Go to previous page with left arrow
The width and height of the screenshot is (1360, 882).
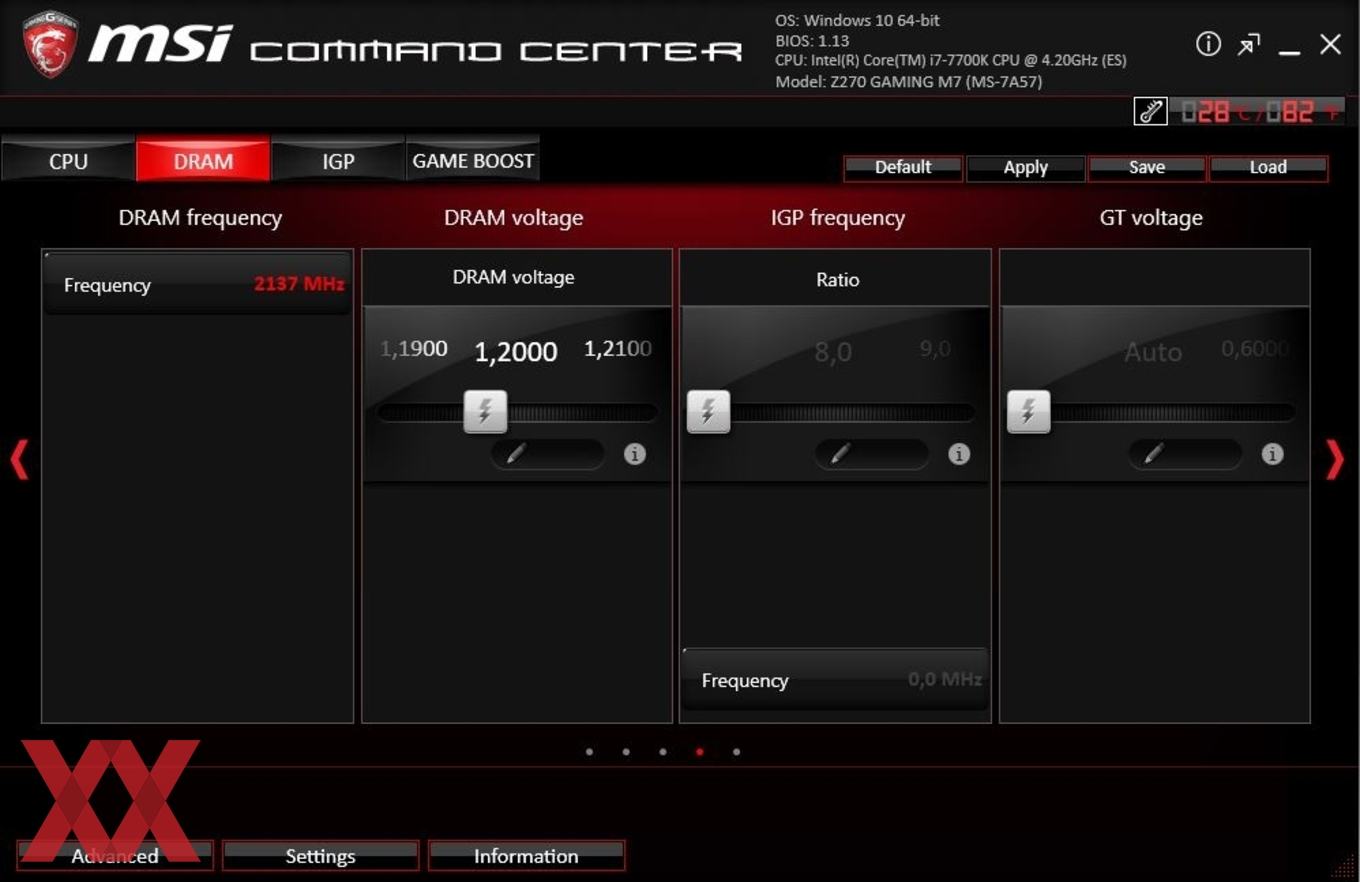pyautogui.click(x=19, y=460)
